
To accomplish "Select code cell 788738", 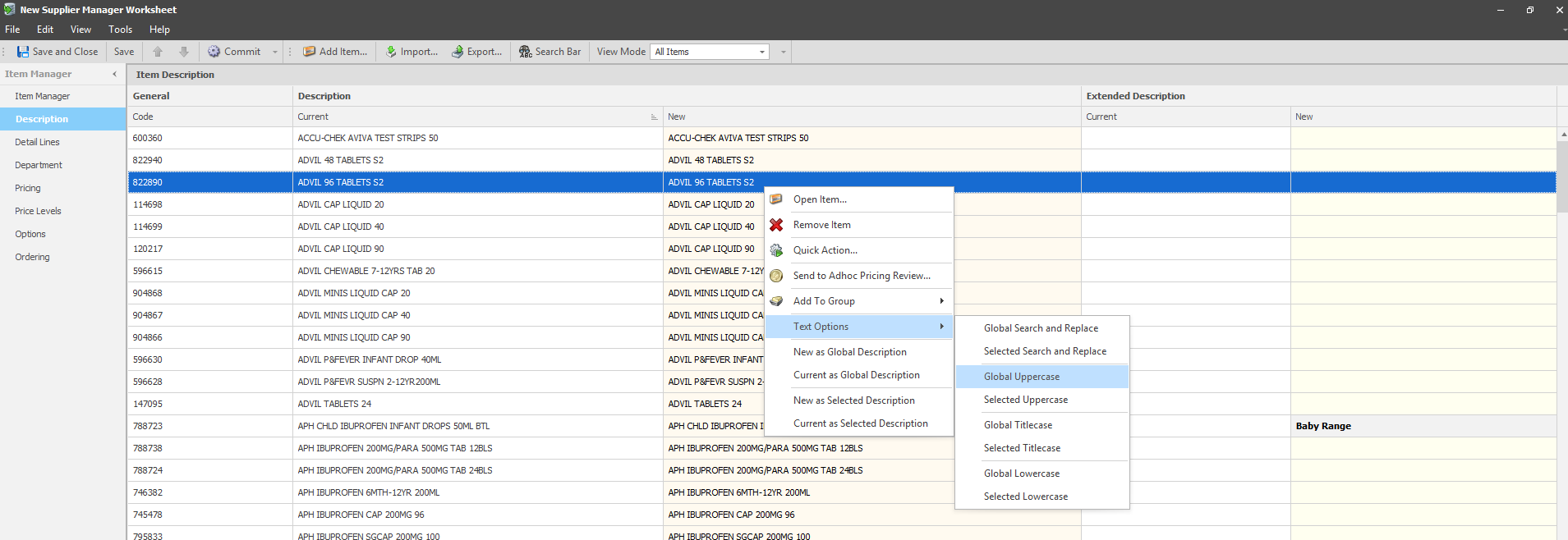I will point(210,448).
